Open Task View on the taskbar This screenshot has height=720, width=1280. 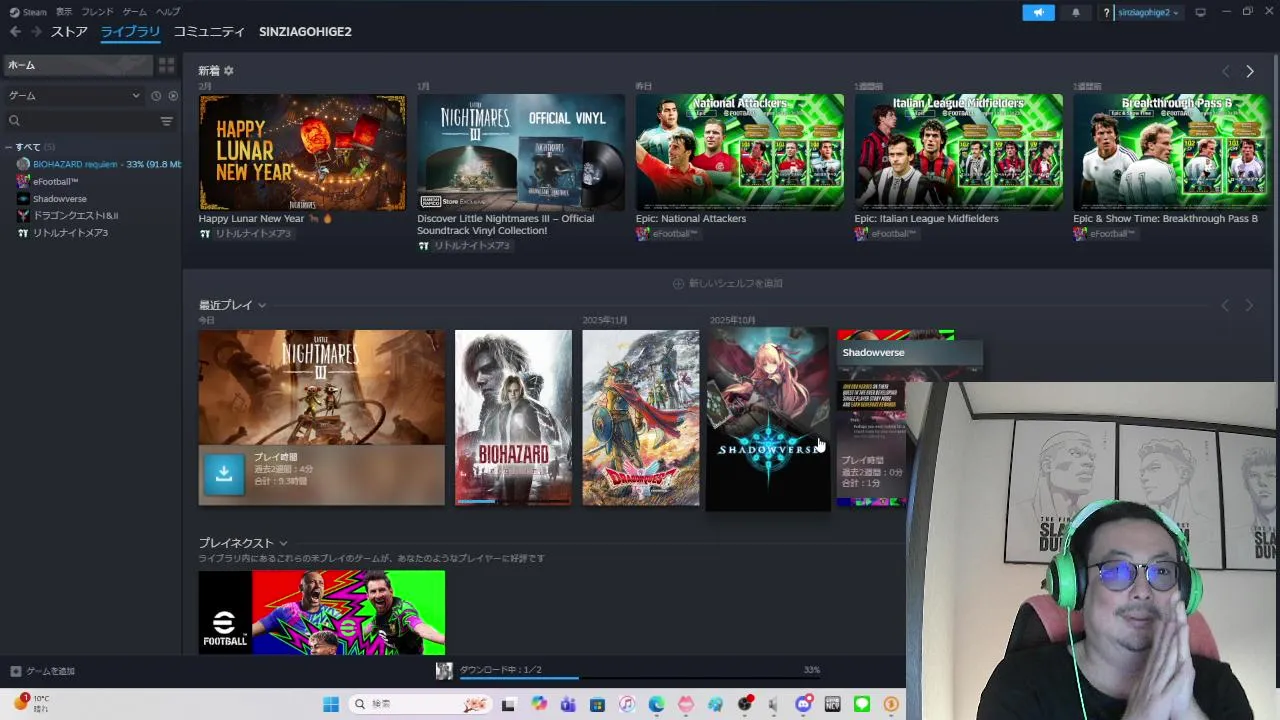point(508,705)
